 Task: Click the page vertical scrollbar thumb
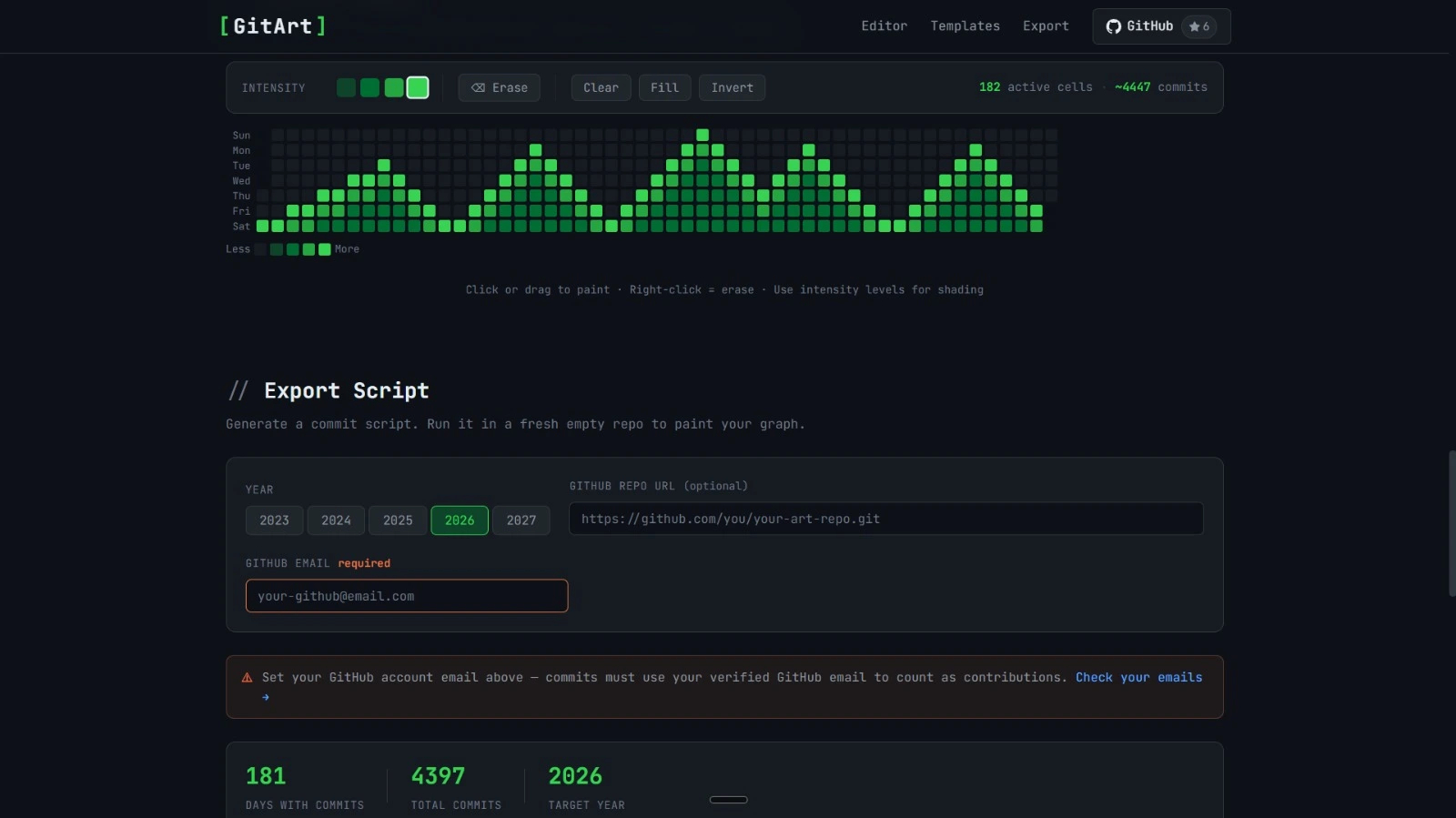point(1452,523)
